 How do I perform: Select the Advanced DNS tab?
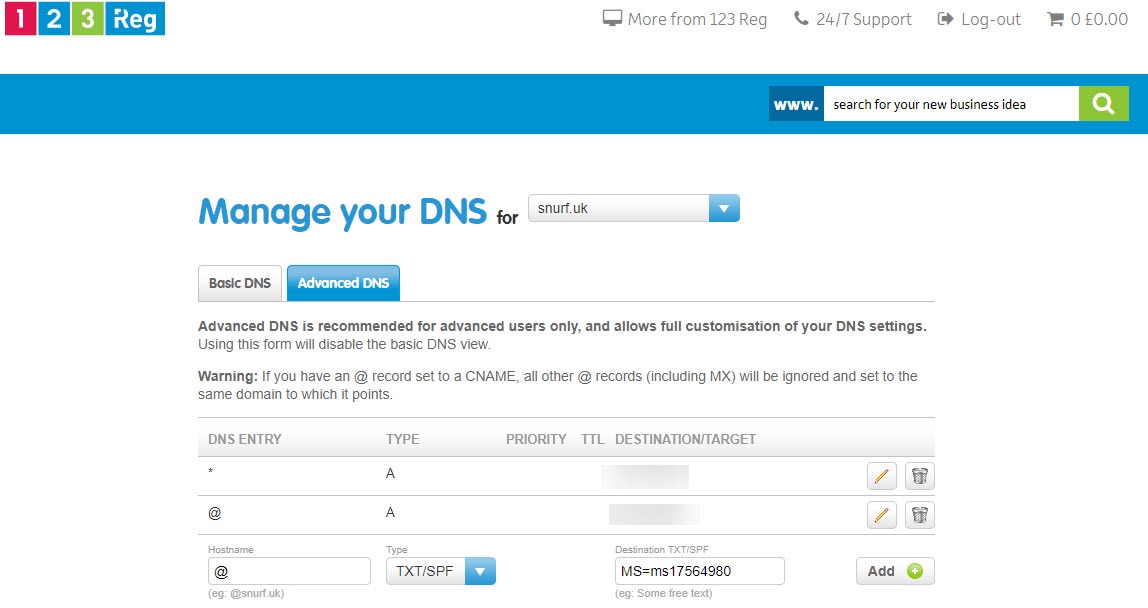tap(343, 283)
